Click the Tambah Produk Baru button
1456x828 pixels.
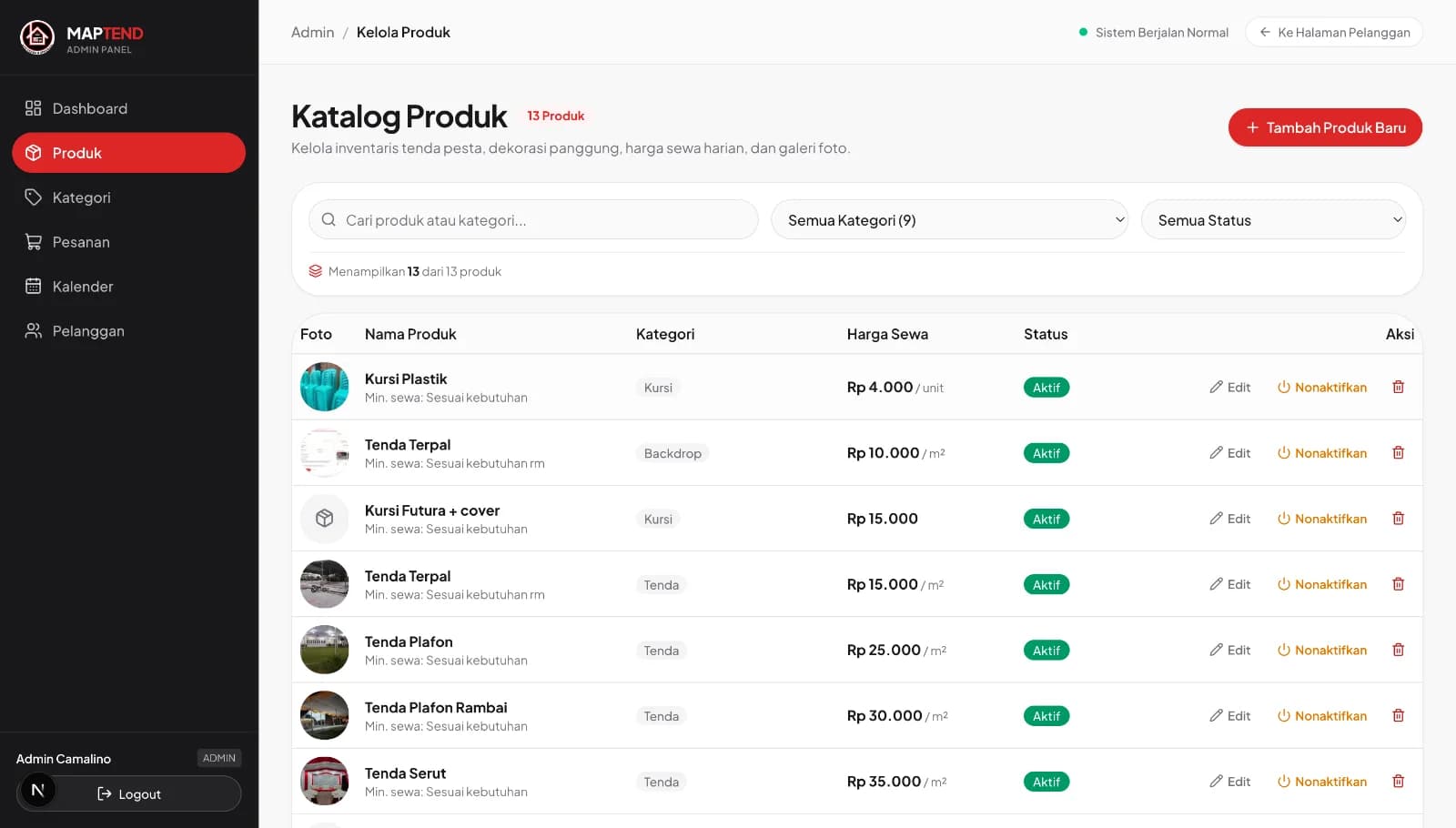point(1325,127)
